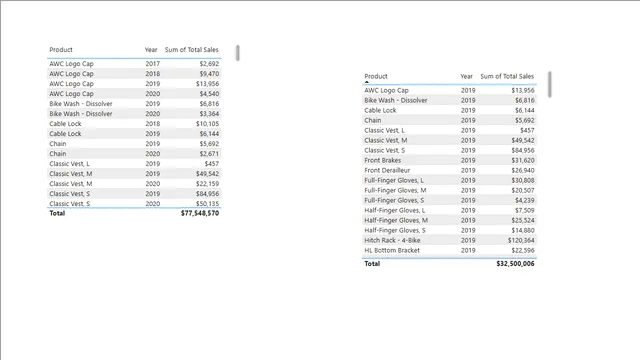This screenshot has height=360, width=640.
Task: Select the $9,470 sales value
Action: 209,74
